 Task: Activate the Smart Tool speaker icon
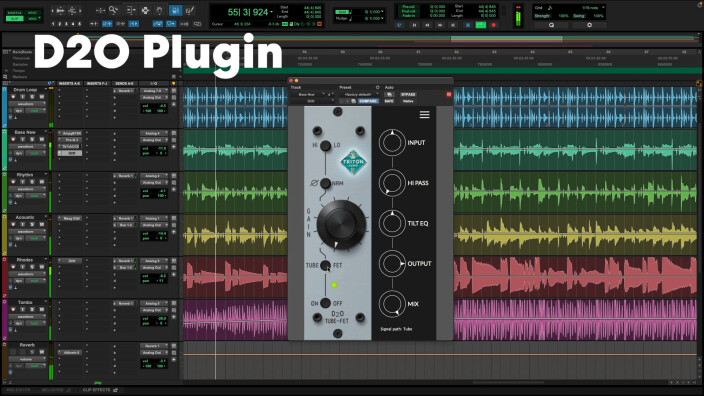[x=176, y=10]
